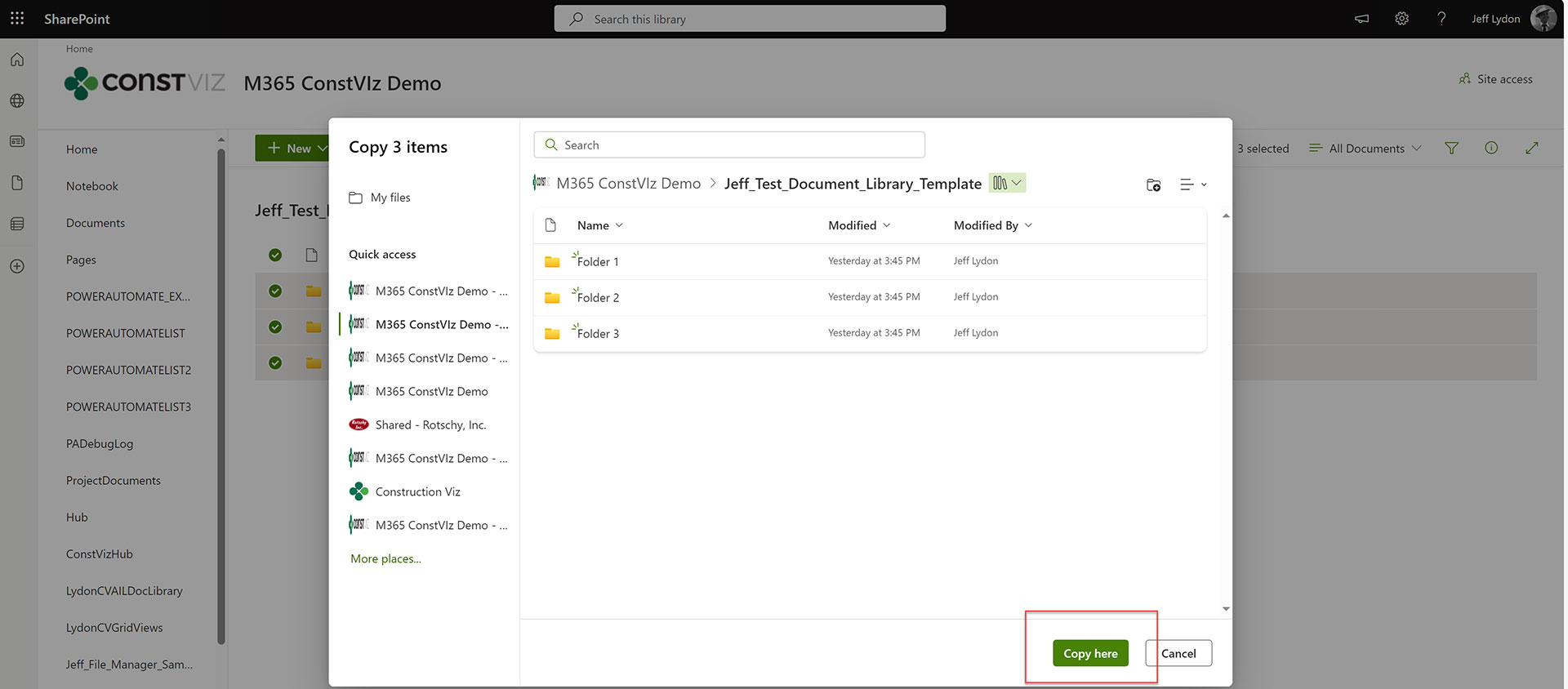Create new folder icon in copy dialog
The image size is (1568, 689).
(1153, 185)
